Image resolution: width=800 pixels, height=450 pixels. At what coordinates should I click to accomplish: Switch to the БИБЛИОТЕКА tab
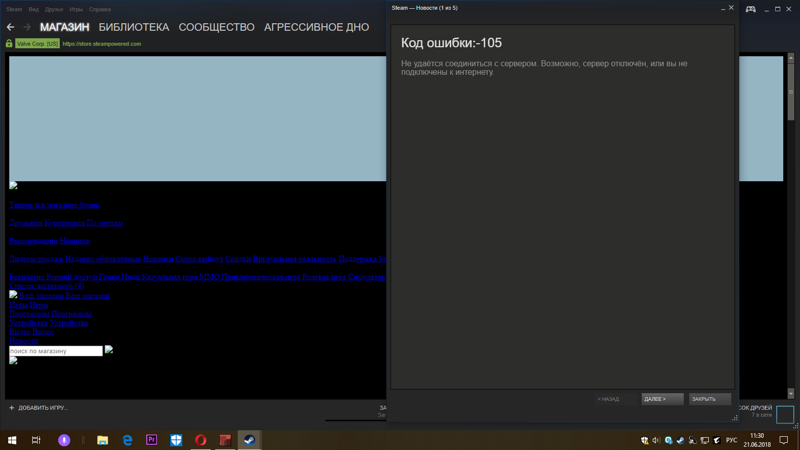point(134,27)
